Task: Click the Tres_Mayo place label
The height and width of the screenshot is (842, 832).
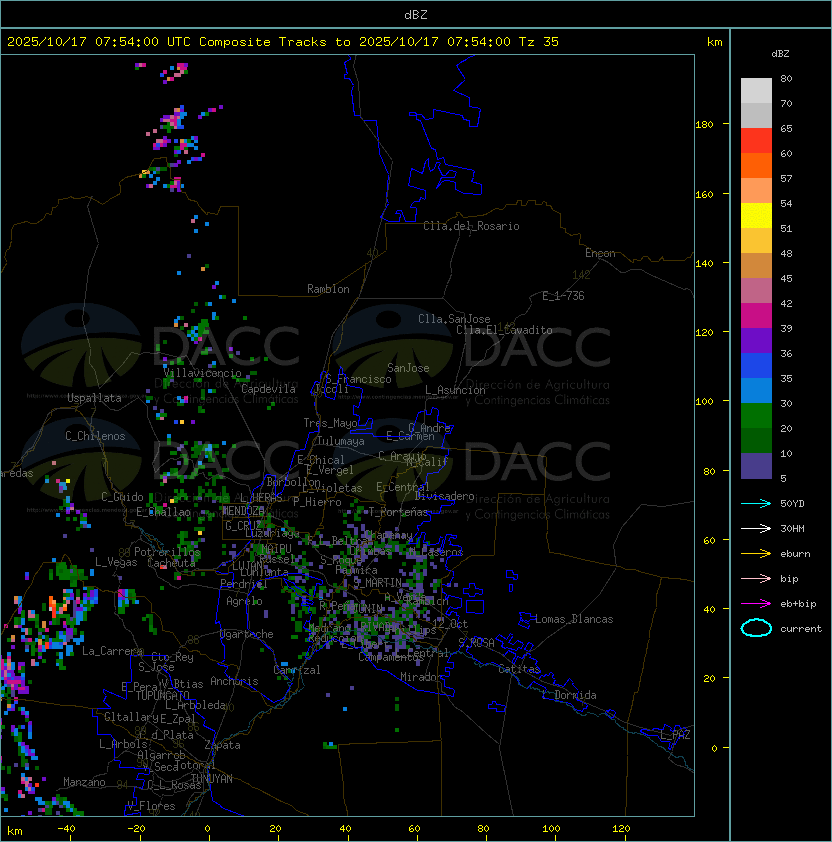Action: [330, 423]
